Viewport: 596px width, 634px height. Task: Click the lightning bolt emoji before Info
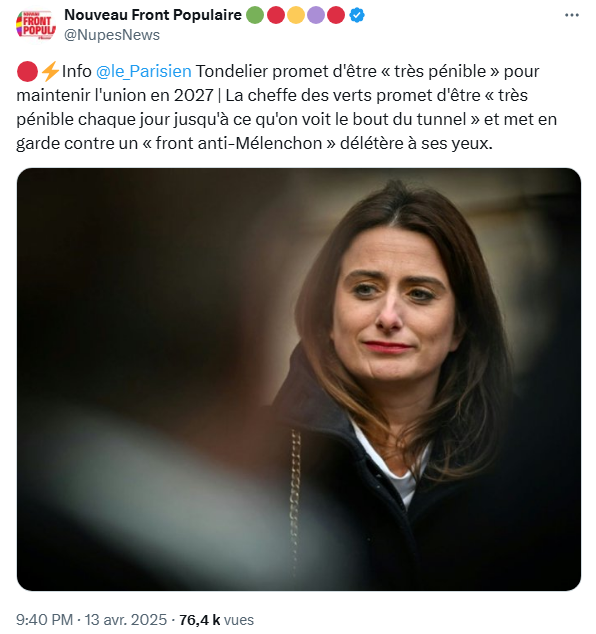coord(50,72)
